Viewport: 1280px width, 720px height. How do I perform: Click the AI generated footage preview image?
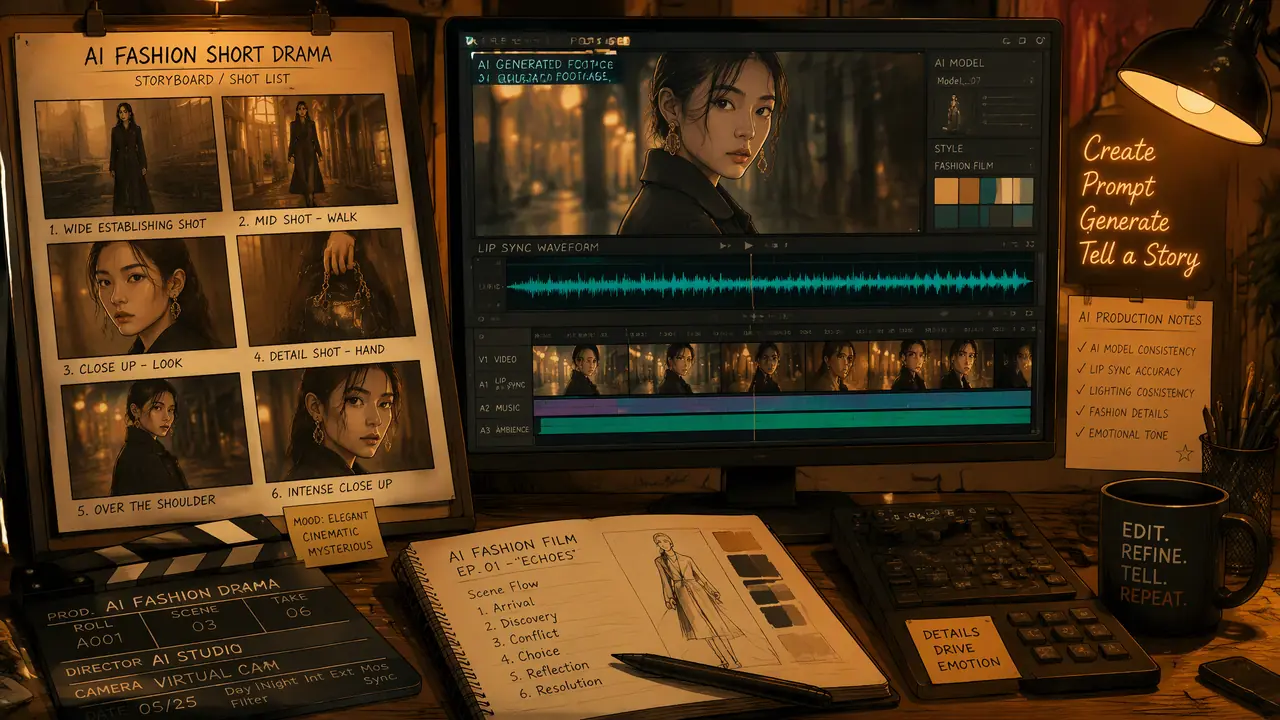coord(697,144)
